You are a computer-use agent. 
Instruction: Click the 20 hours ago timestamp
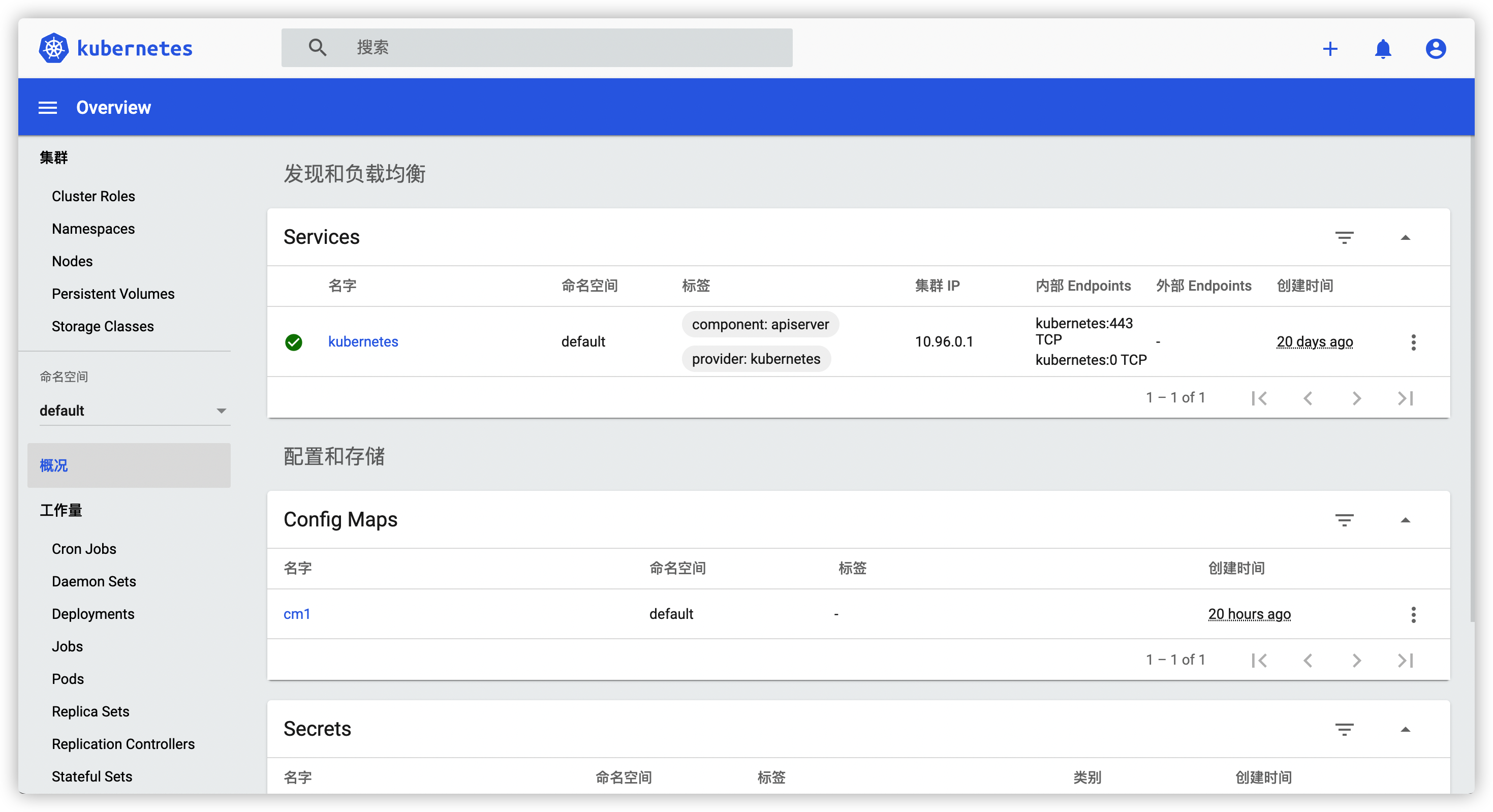[1250, 614]
